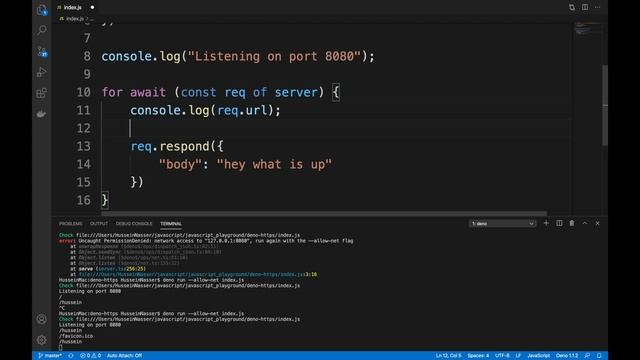Click the Open Changes icon in editor toolbar
The height and width of the screenshot is (360, 640).
(572, 7)
